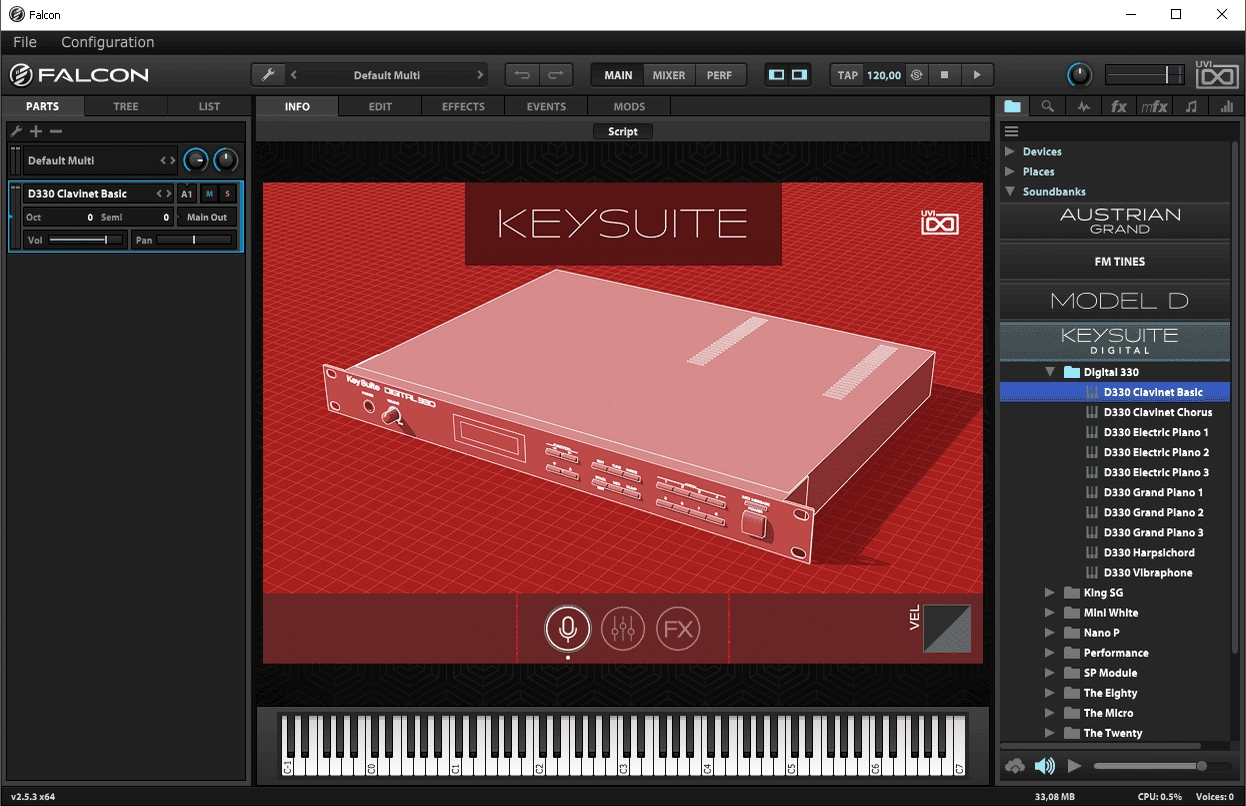The image size is (1246, 806).
Task: Expand the King SG folder
Action: pos(1050,593)
